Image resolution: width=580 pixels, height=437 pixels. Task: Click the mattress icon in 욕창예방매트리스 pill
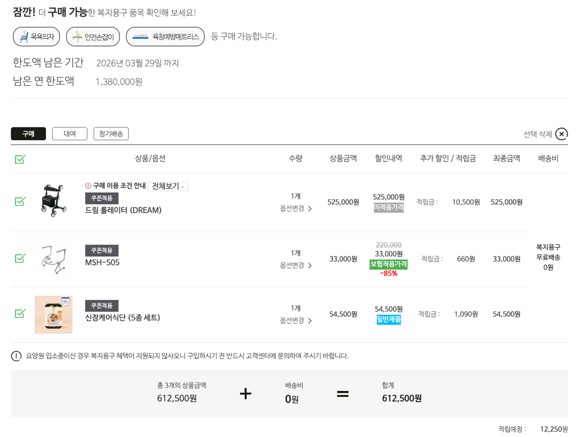coord(141,37)
